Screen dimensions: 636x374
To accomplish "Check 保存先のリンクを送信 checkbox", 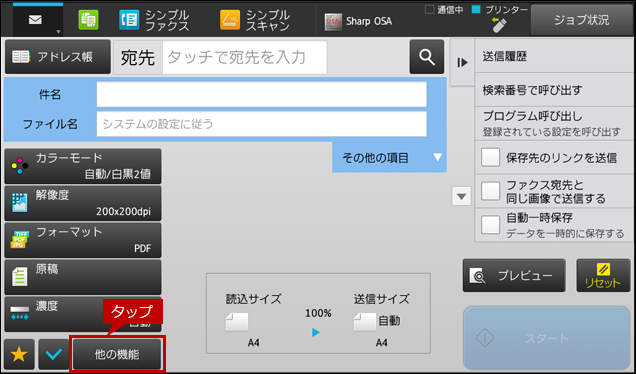I will [x=490, y=157].
